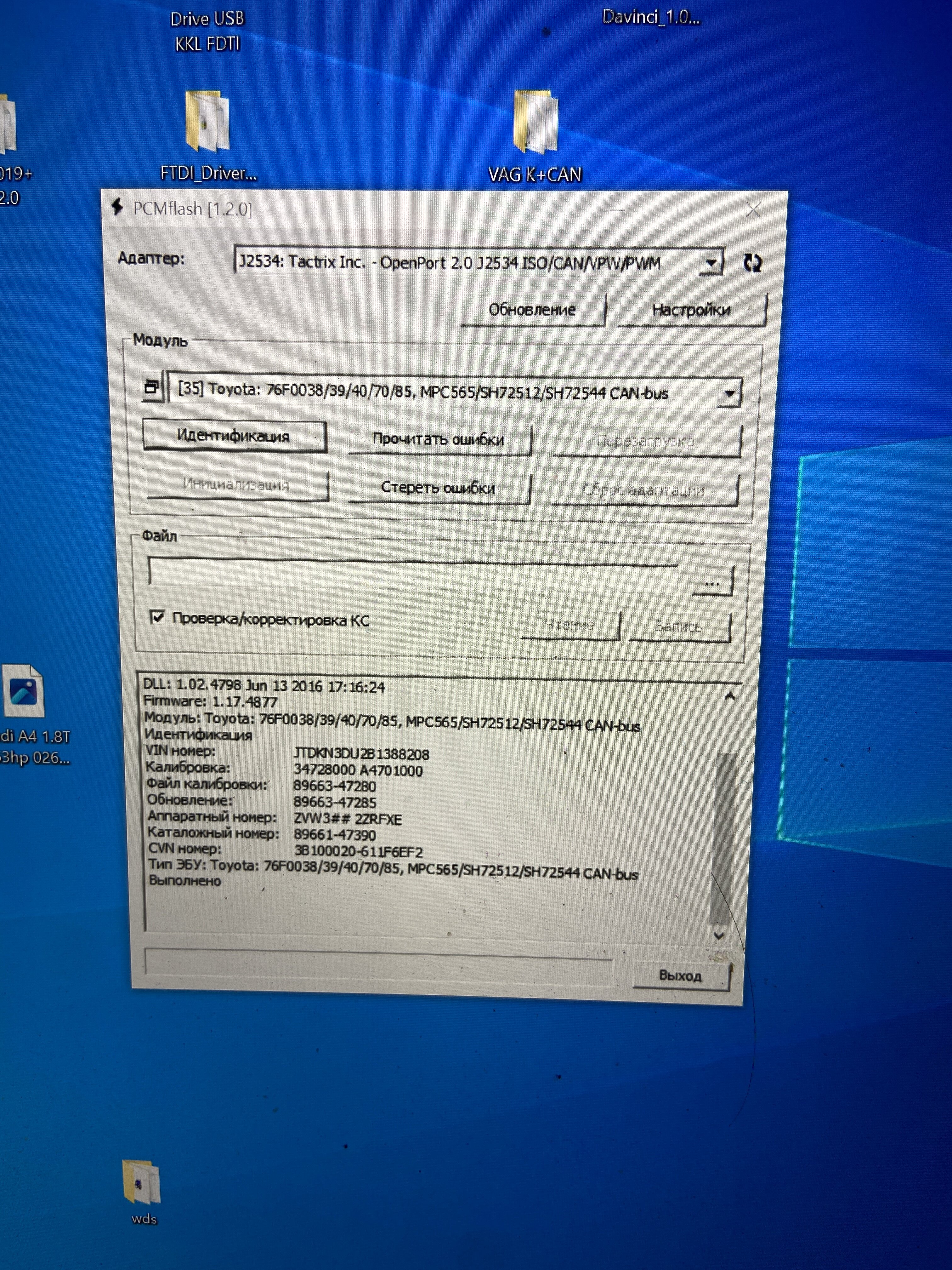Screen dimensions: 952x1270
Task: Expand the Адаптер J2534 dropdown
Action: pyautogui.click(x=711, y=264)
